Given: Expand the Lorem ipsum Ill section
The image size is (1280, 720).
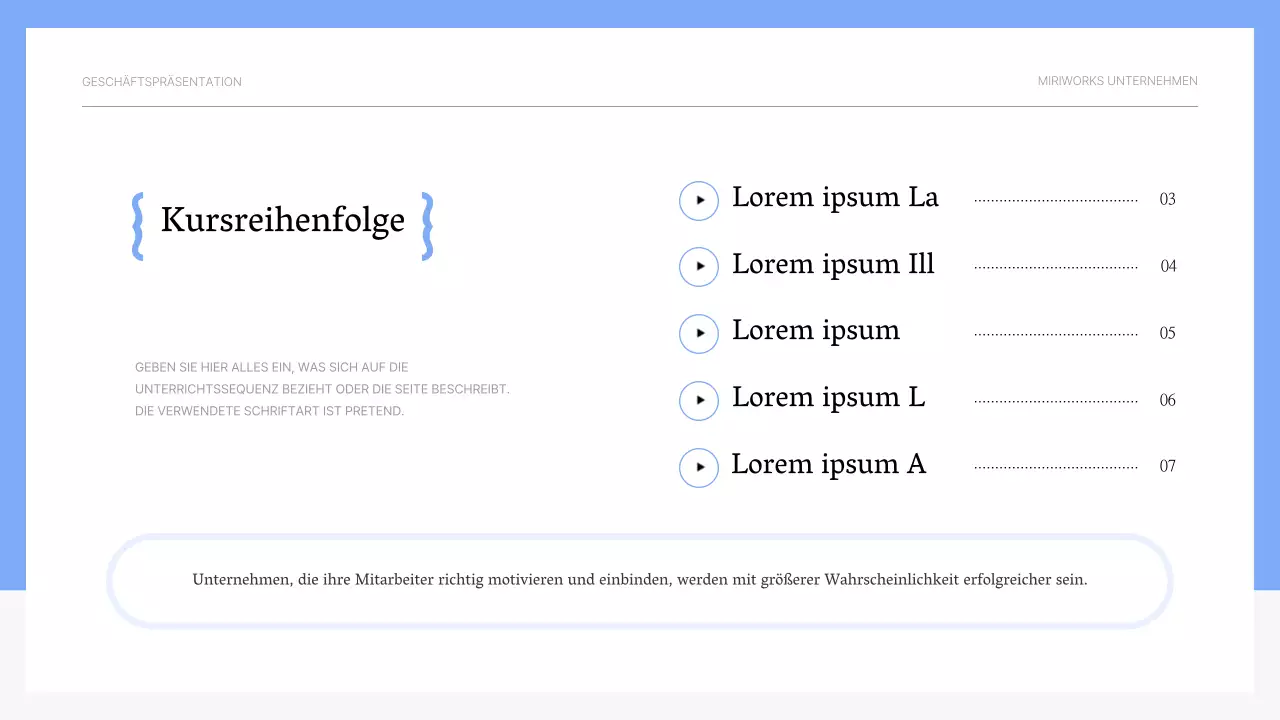Looking at the screenshot, I should pyautogui.click(x=833, y=264).
